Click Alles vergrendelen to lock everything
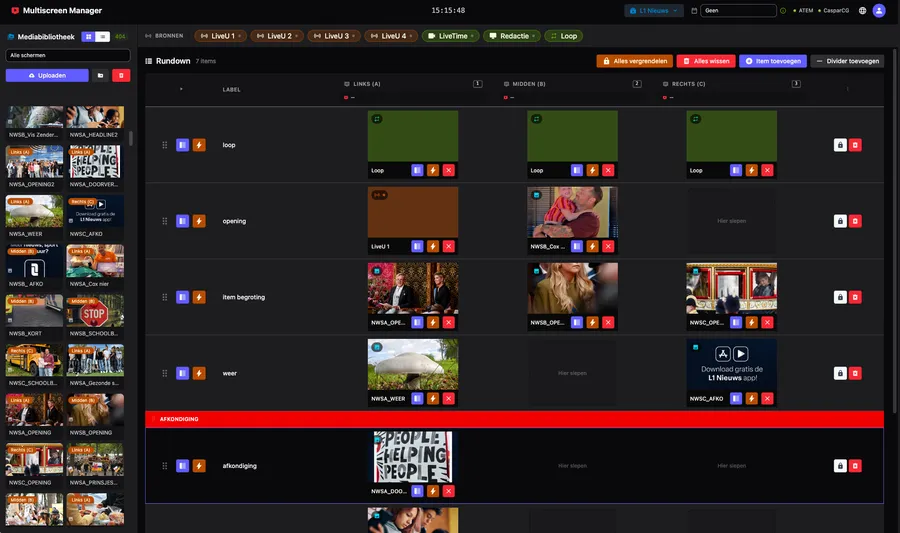 coord(635,61)
